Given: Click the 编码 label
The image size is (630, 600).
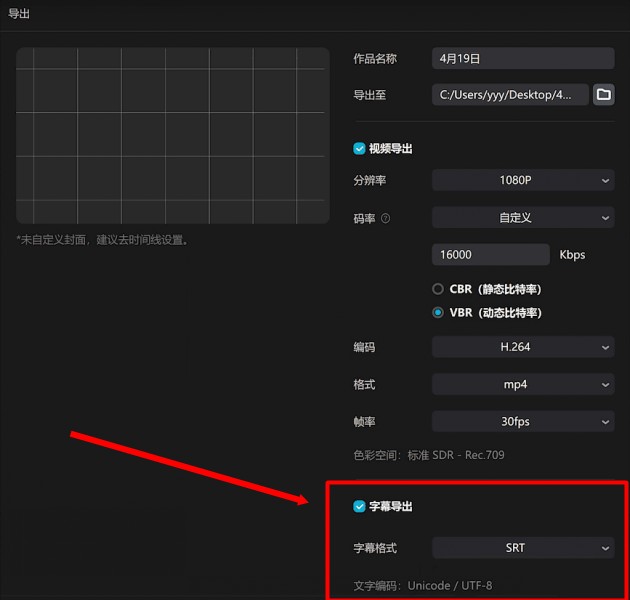Looking at the screenshot, I should [364, 347].
